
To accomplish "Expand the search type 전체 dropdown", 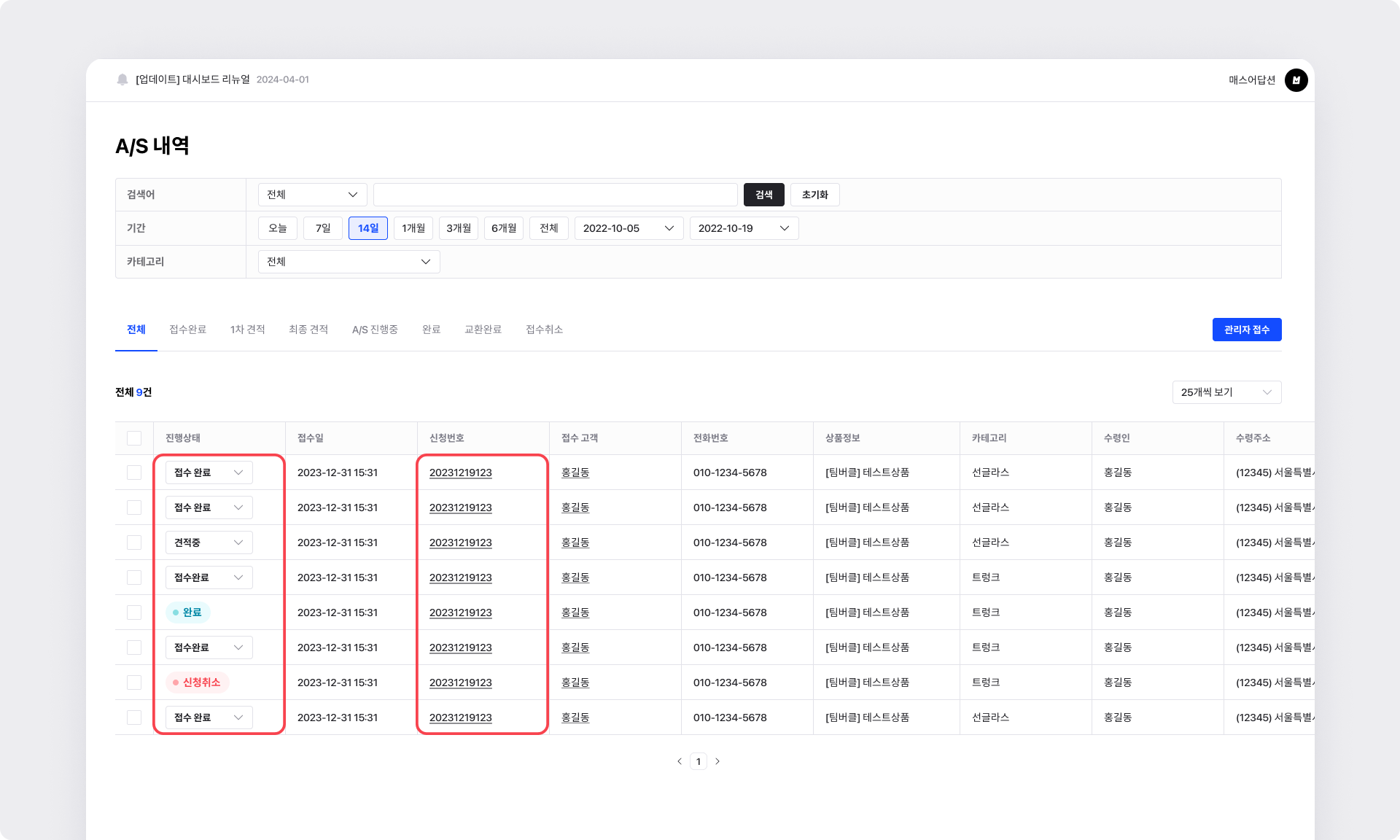I will coord(312,195).
